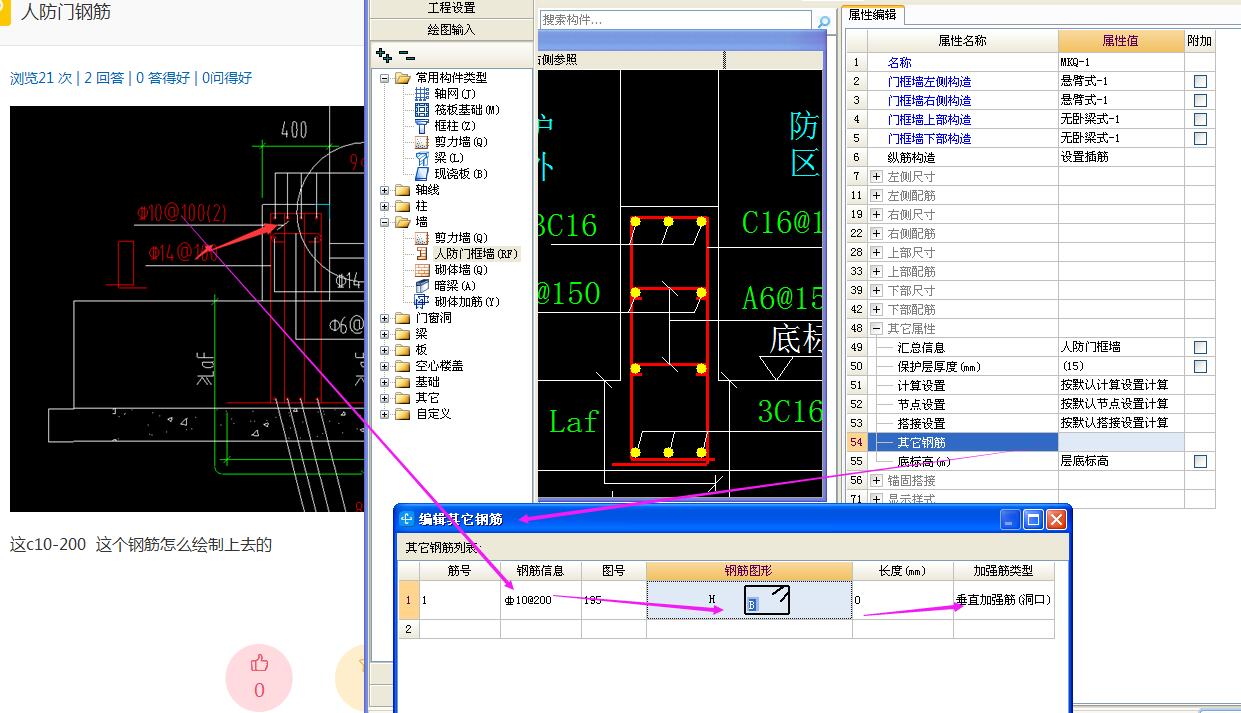Expand the 下部尺寸 property group

coord(876,290)
